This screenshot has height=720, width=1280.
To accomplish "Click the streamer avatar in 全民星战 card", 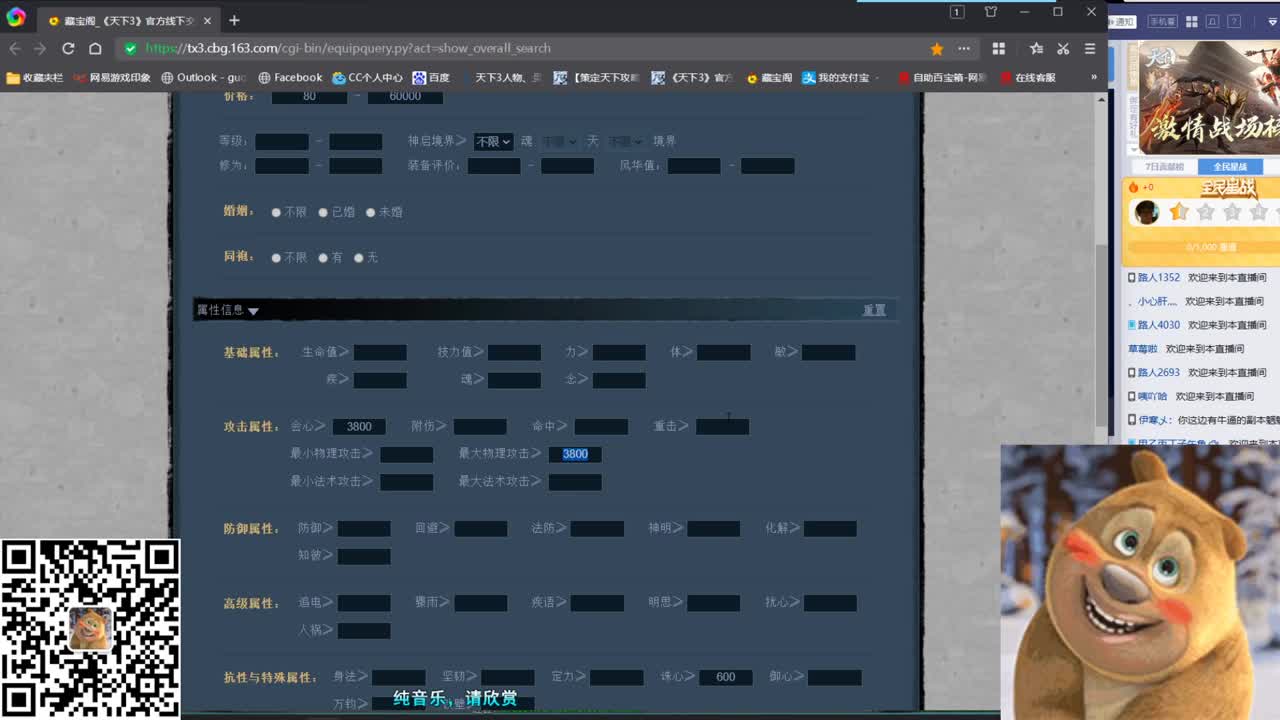I will coord(1147,212).
